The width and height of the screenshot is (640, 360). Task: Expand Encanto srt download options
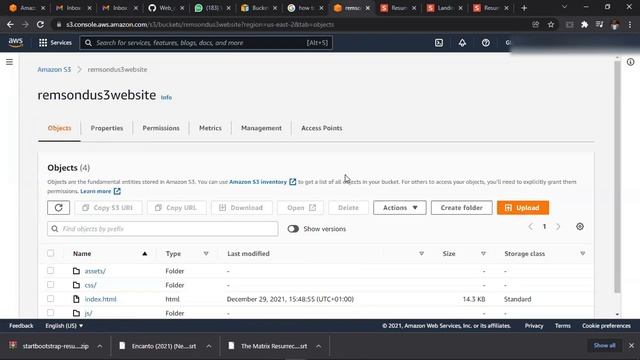tap(209, 346)
